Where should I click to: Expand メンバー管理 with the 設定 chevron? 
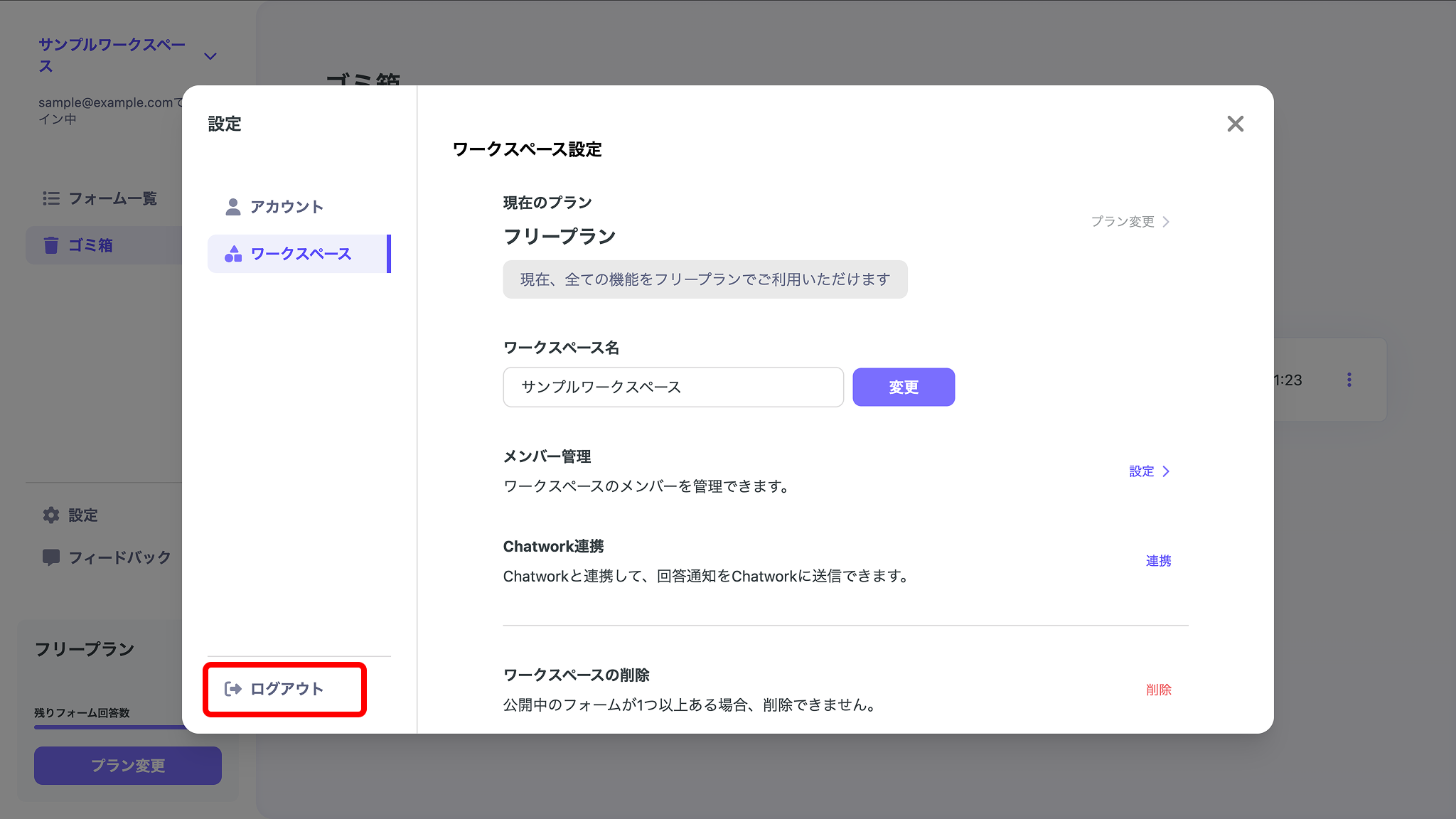tap(1167, 471)
